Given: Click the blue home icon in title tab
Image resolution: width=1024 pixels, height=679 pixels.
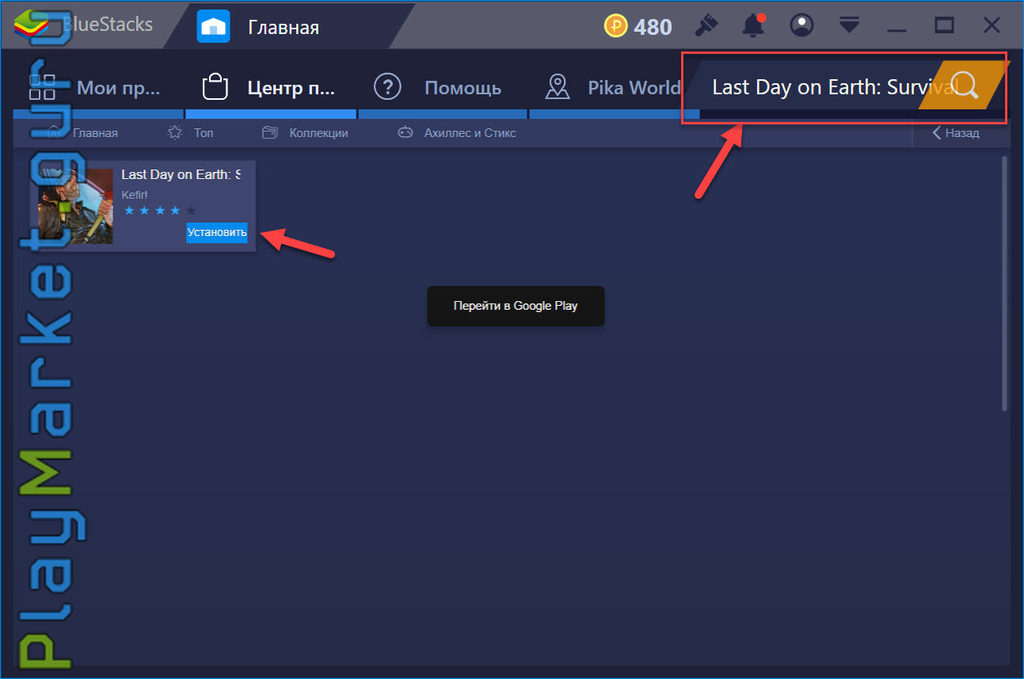Looking at the screenshot, I should pyautogui.click(x=214, y=27).
